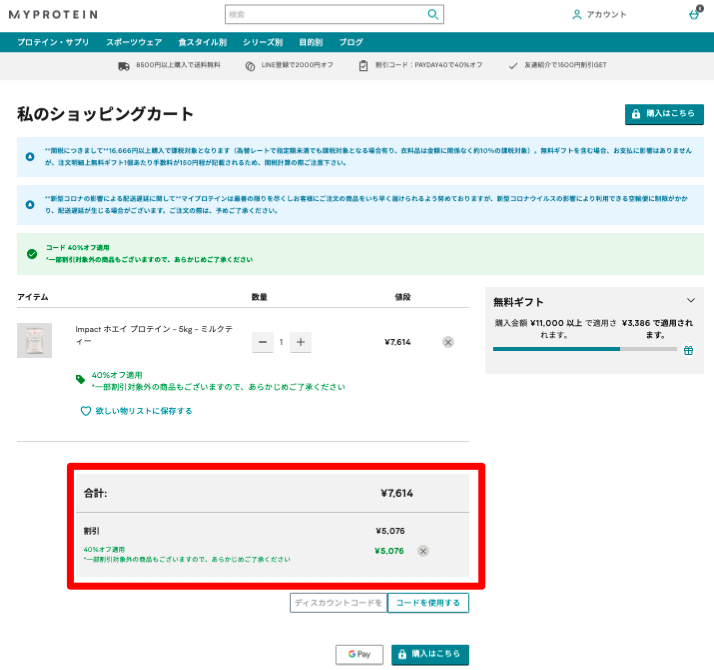
Task: Open シリーズ別 menu
Action: [x=263, y=42]
